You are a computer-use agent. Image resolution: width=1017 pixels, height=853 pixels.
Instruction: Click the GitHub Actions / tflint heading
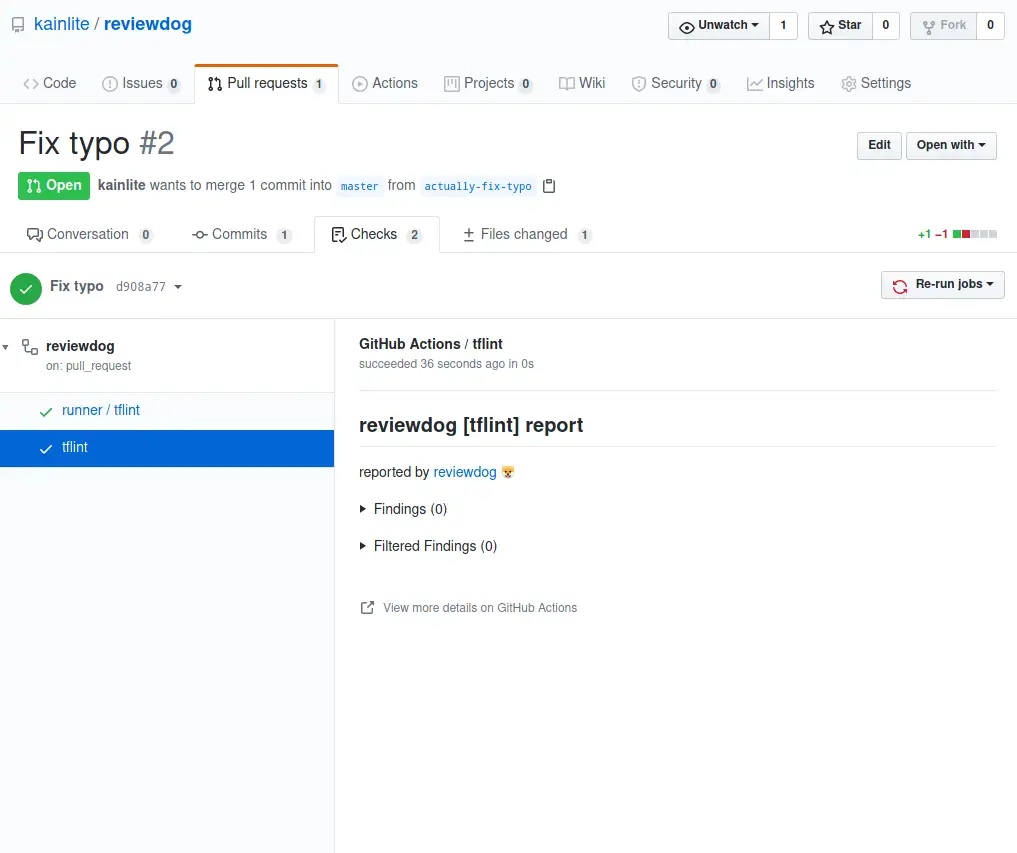pyautogui.click(x=431, y=344)
